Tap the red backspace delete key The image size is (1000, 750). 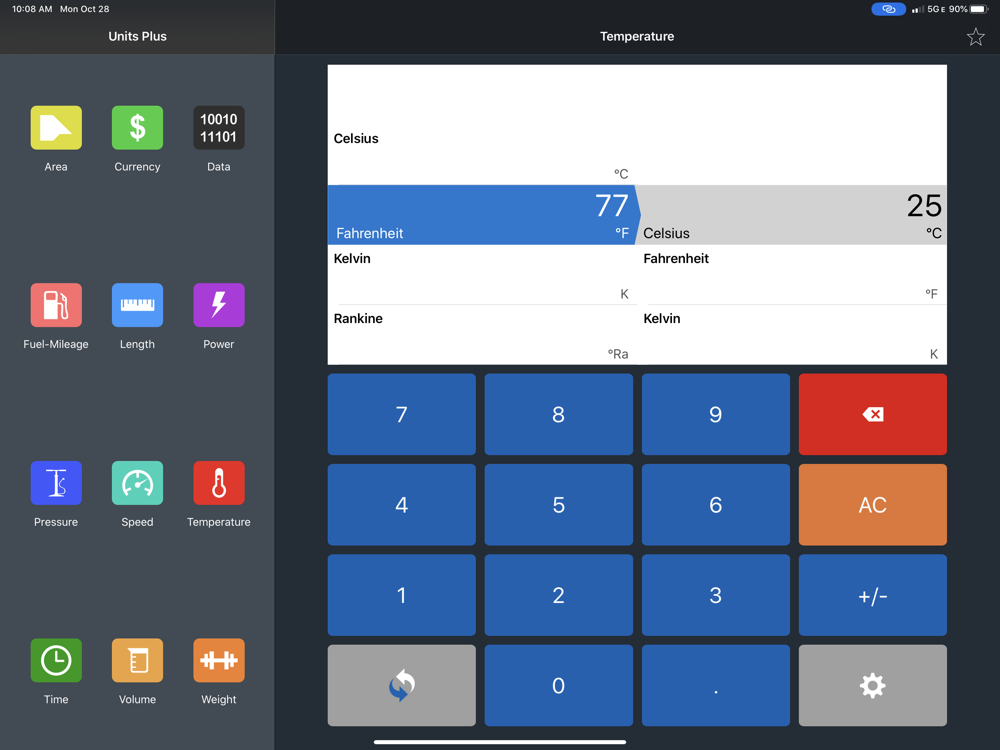(872, 415)
